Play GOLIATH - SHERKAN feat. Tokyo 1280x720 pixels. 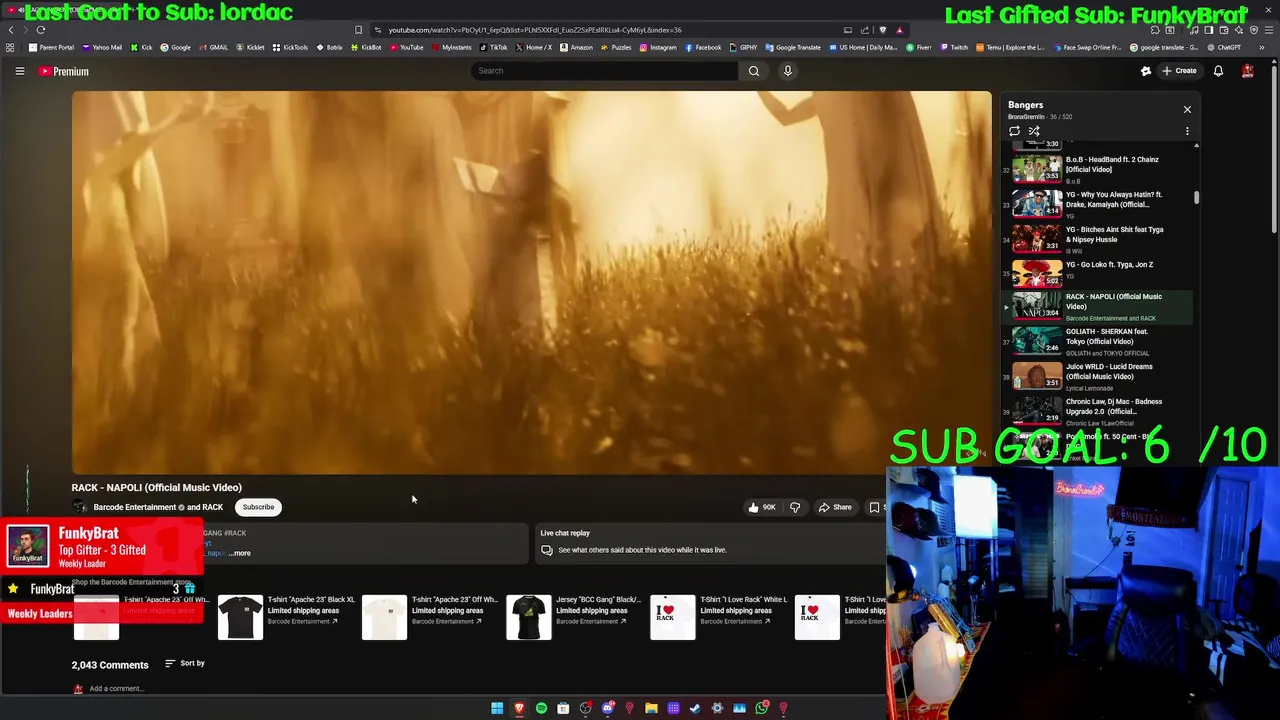tap(1097, 341)
